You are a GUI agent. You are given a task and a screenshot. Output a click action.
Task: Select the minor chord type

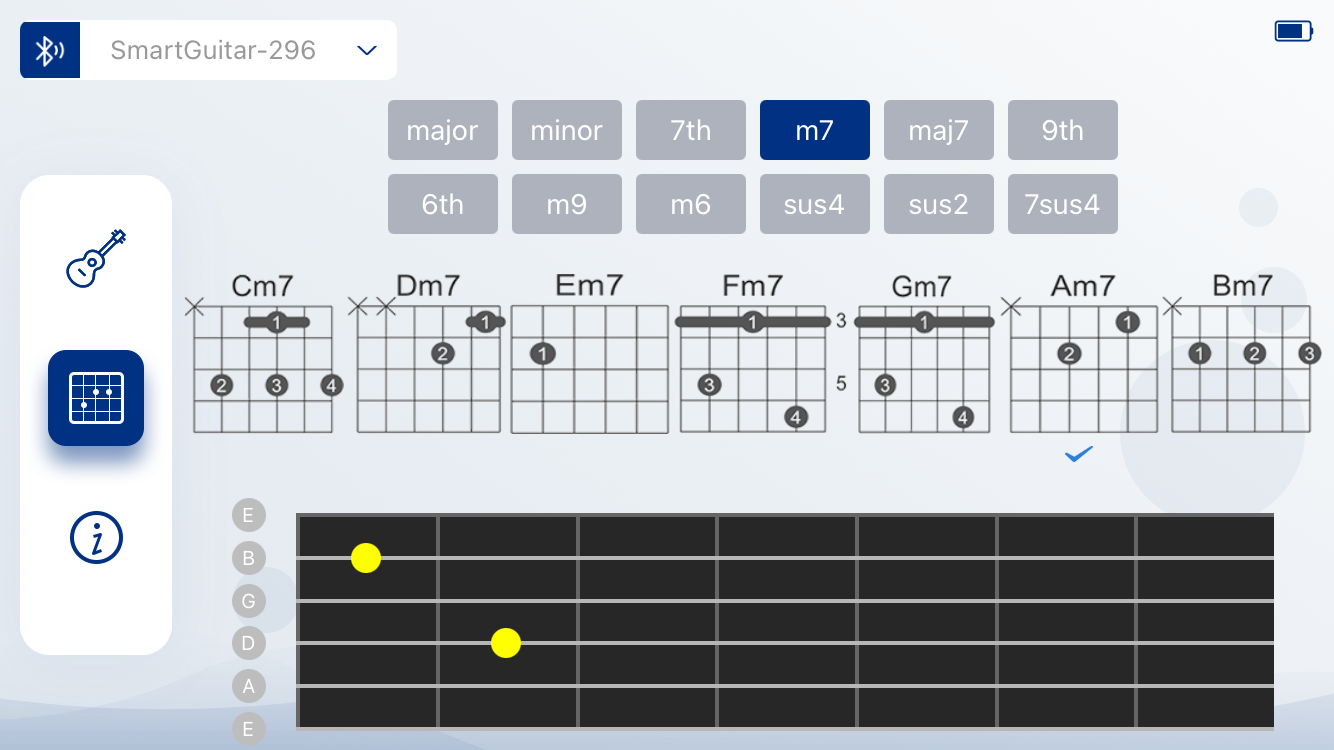tap(566, 130)
